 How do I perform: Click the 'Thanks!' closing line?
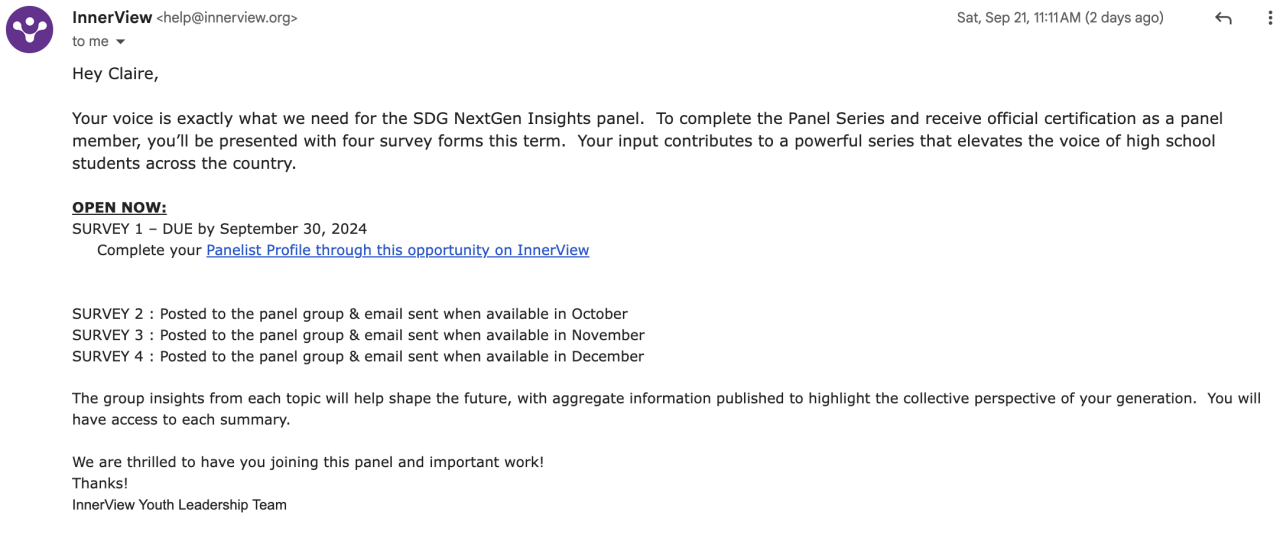100,483
